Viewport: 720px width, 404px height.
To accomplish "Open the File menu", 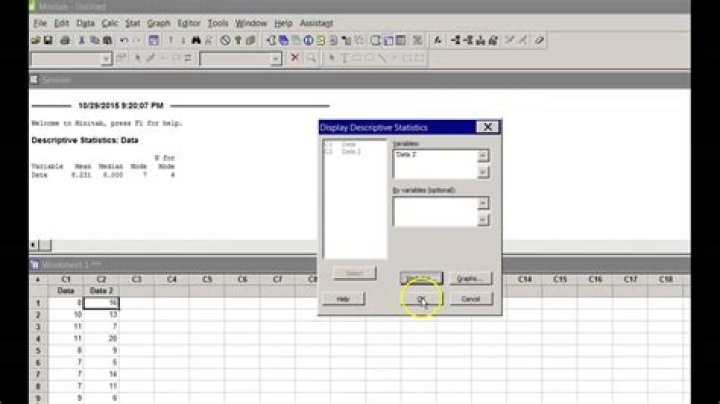I will [x=40, y=23].
